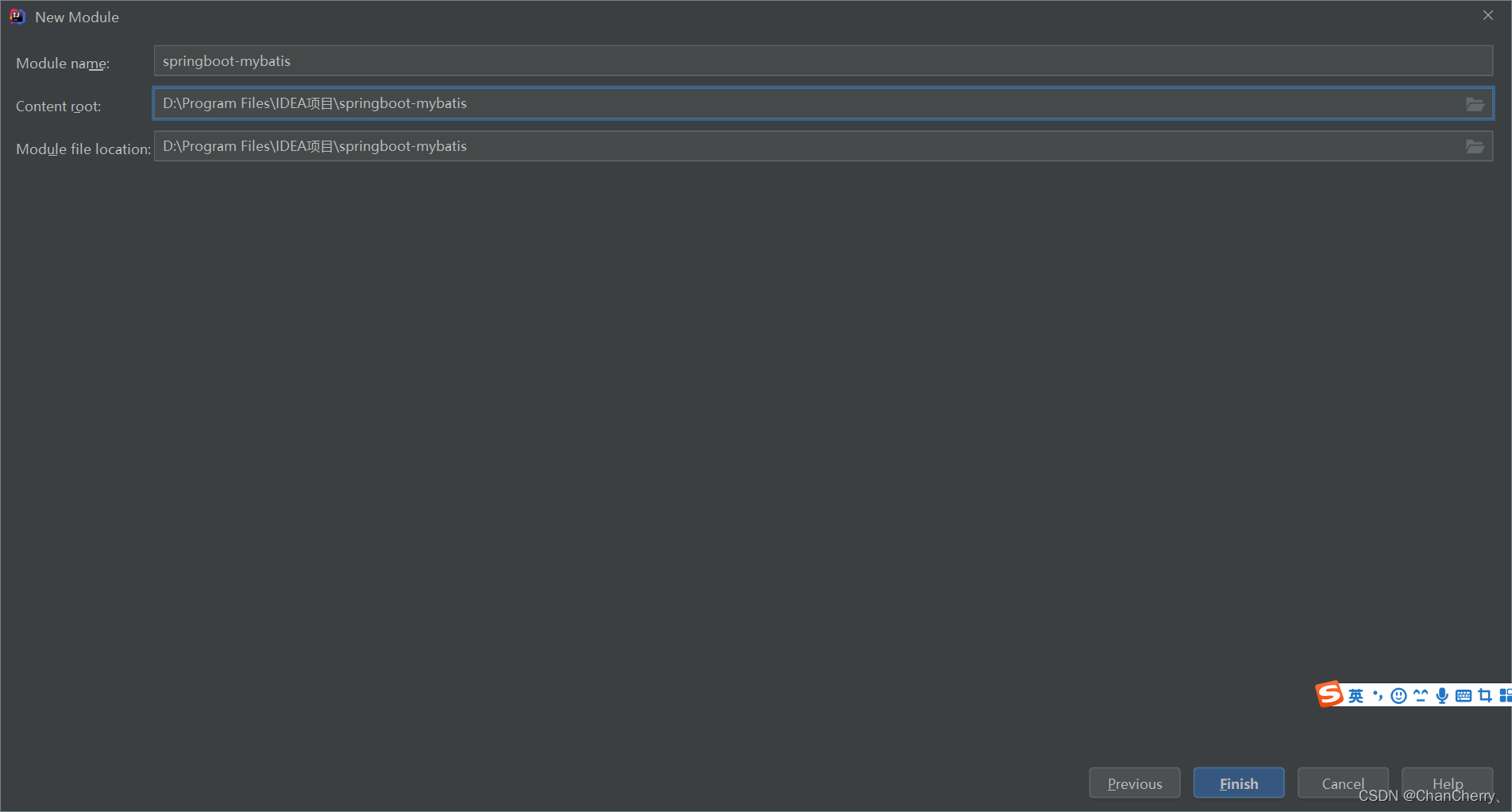Click the IntelliJ IDEA logo in title bar
This screenshot has width=1512, height=812.
pyautogui.click(x=17, y=17)
